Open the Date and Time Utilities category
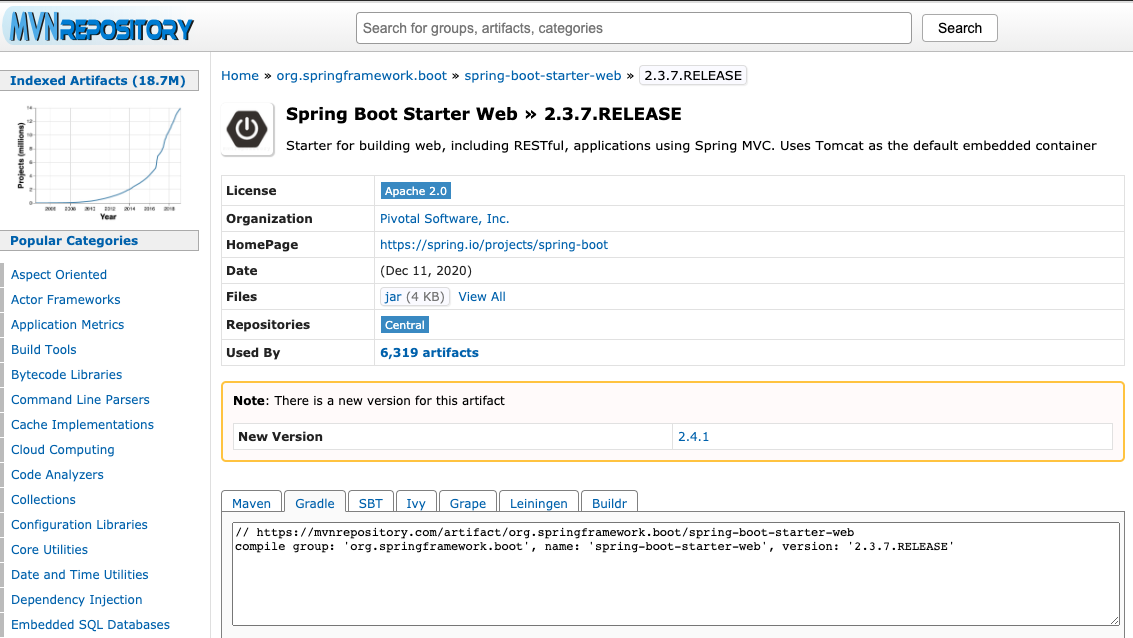This screenshot has width=1133, height=638. pos(79,575)
